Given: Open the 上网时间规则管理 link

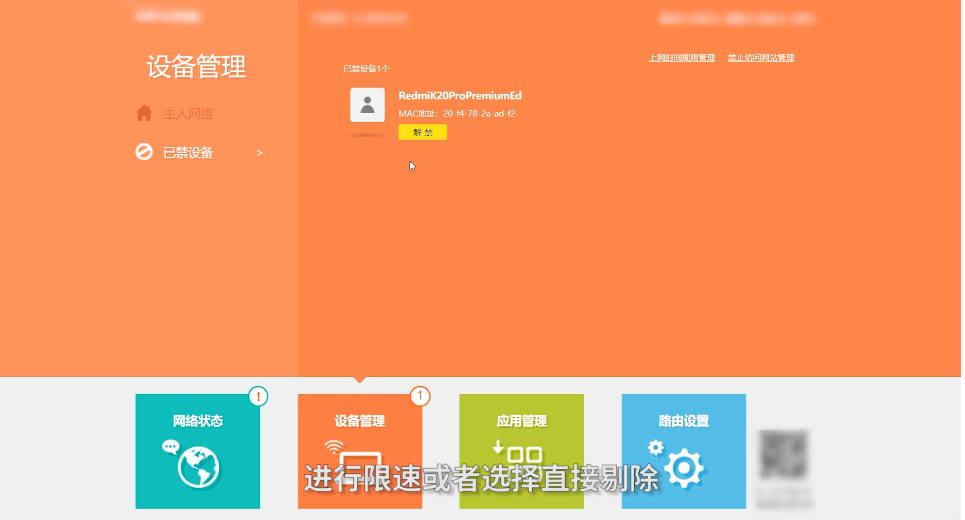Looking at the screenshot, I should point(682,58).
